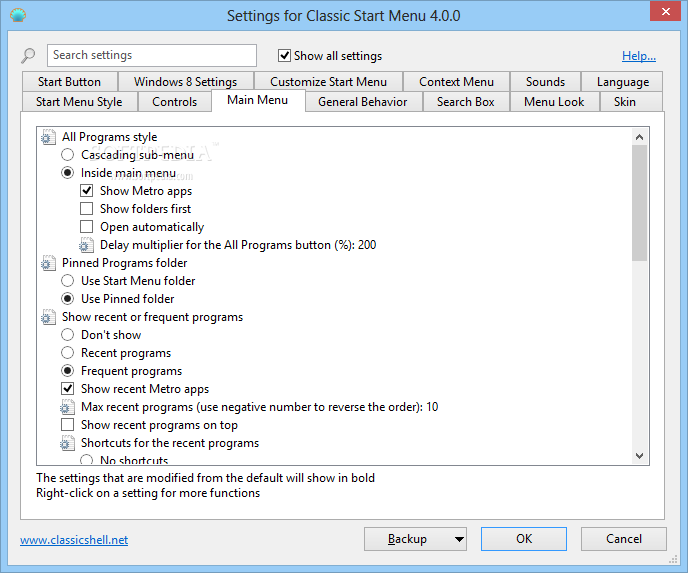Close the settings window
The width and height of the screenshot is (688, 573).
[x=666, y=11]
